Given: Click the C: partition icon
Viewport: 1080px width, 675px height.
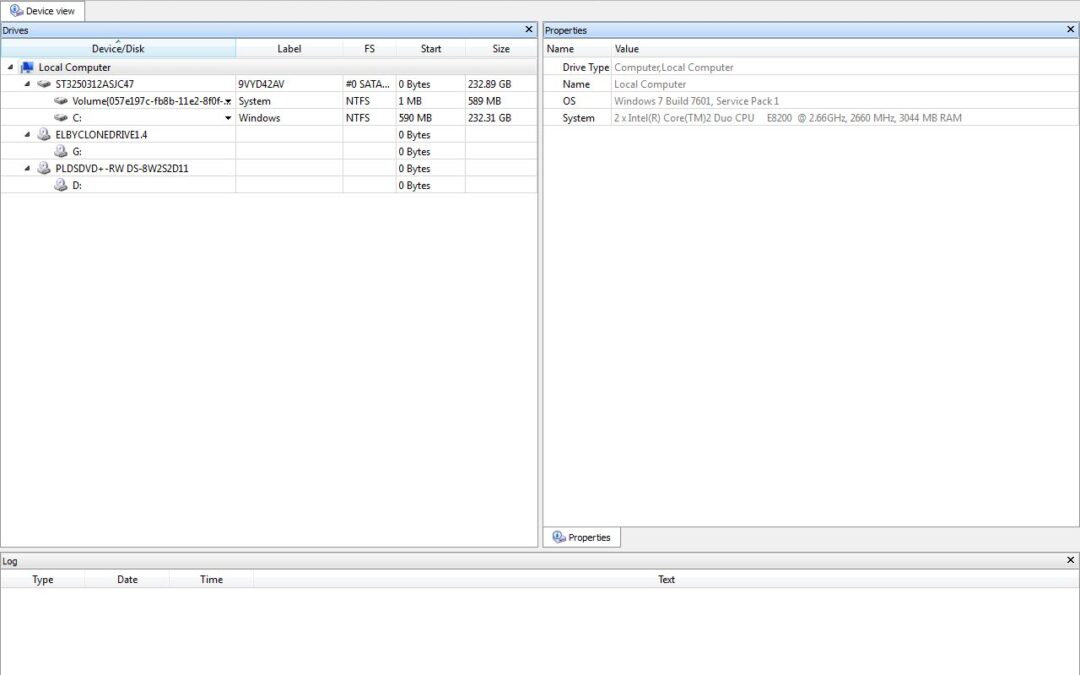Looking at the screenshot, I should click(x=61, y=118).
